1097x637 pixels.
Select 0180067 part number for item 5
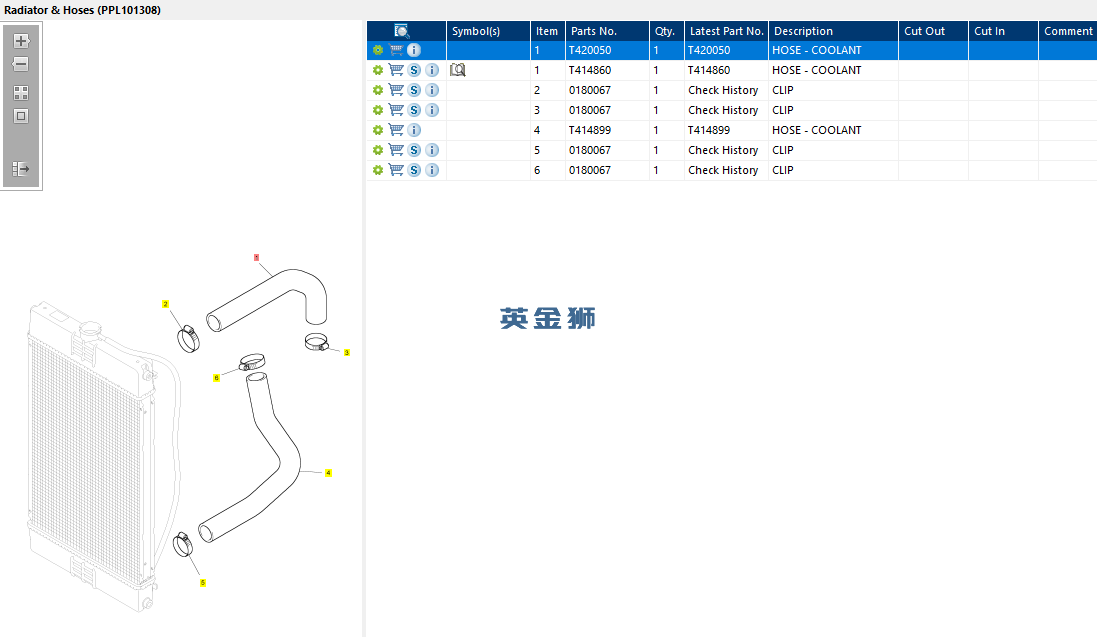[590, 150]
